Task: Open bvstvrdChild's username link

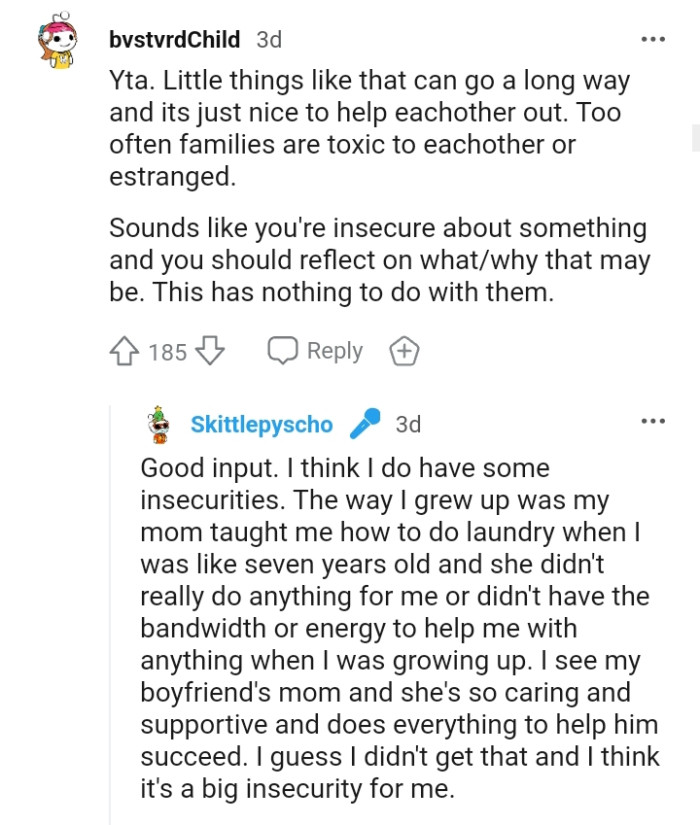Action: [x=176, y=38]
